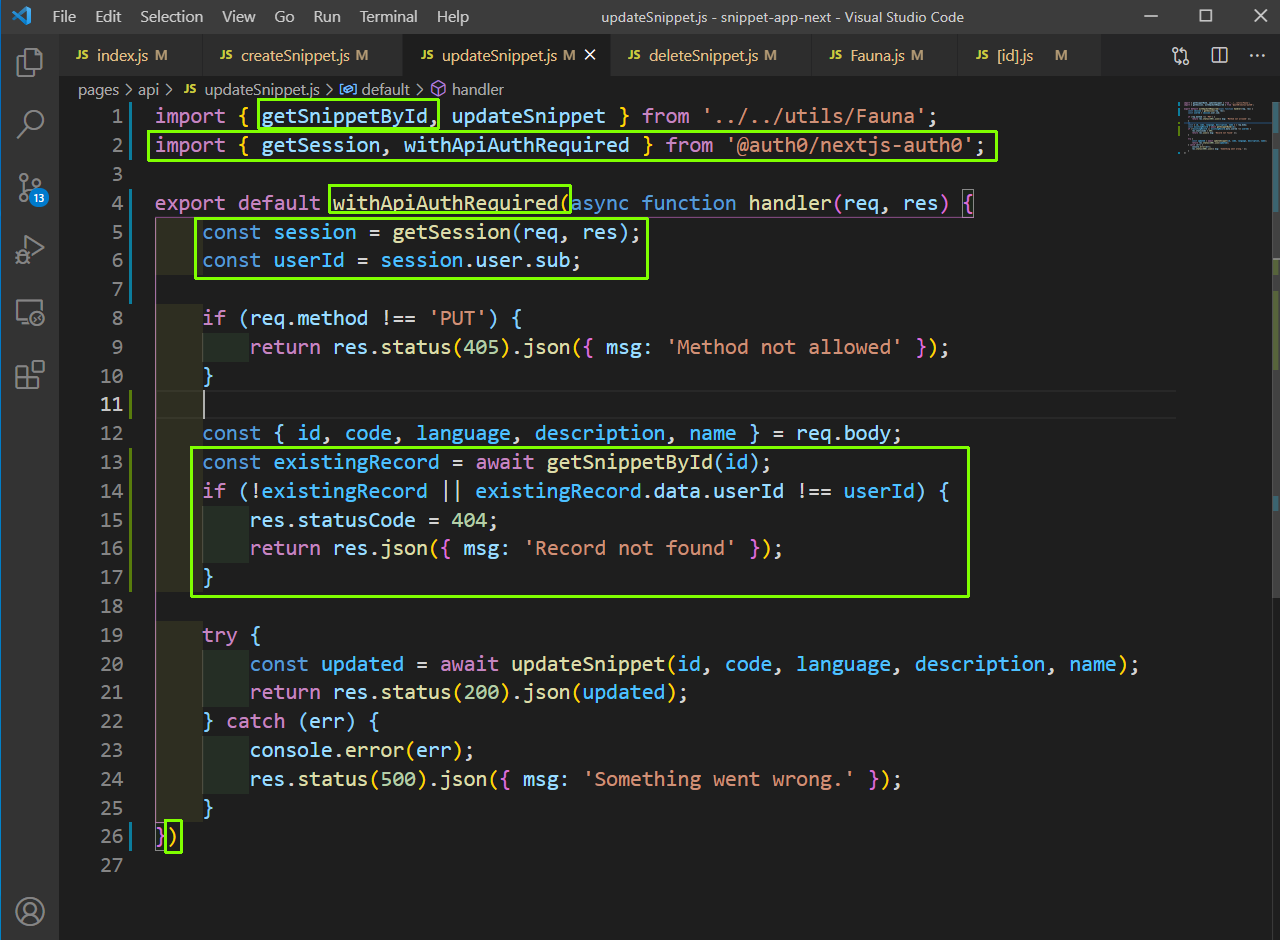Screen dimensions: 1280x940
Task: Expand the 'default' breadcrumb symbol
Action: [376, 89]
